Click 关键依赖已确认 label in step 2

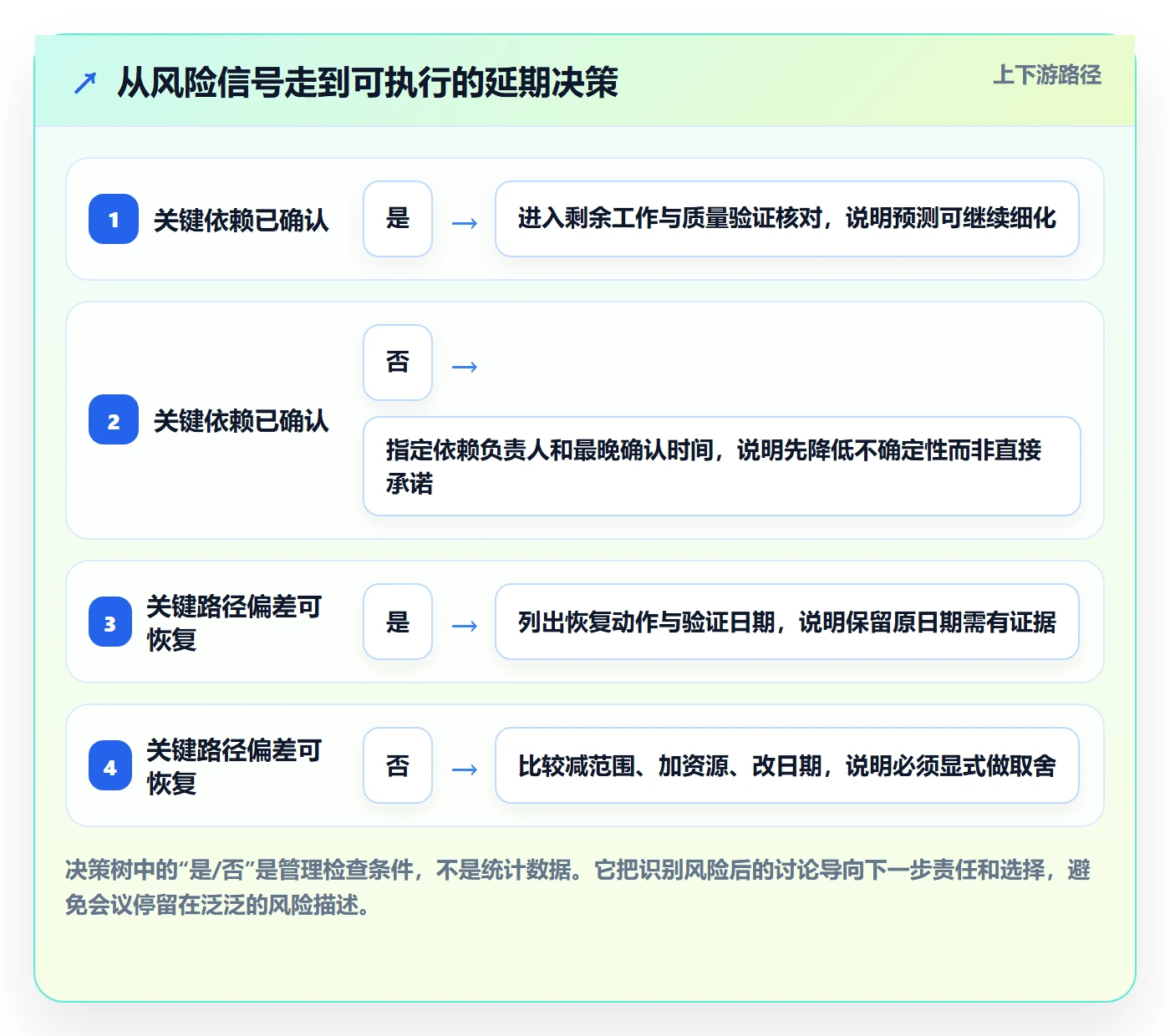[x=242, y=420]
